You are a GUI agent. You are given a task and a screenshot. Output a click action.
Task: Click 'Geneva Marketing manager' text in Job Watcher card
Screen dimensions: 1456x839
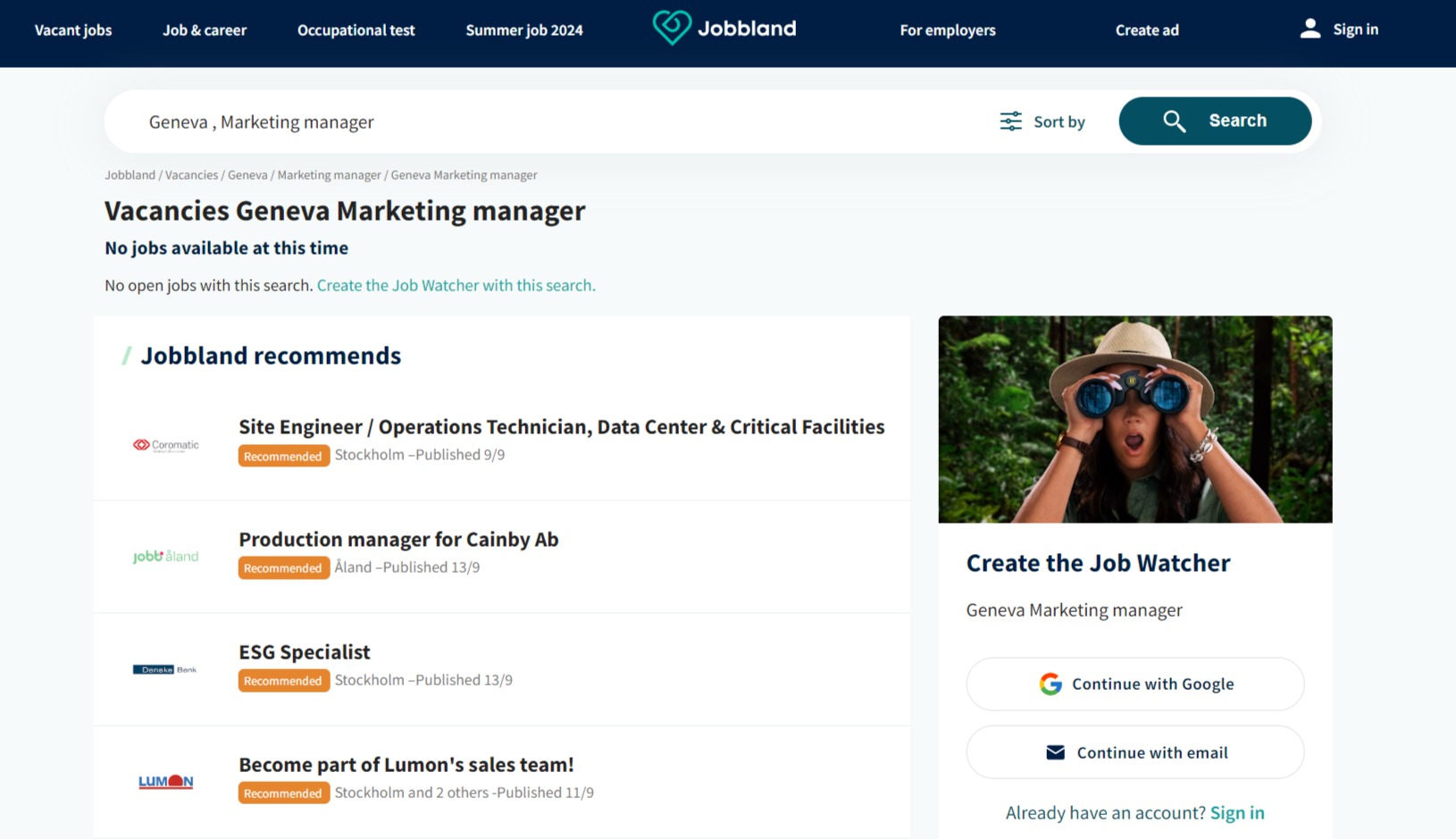1074,610
